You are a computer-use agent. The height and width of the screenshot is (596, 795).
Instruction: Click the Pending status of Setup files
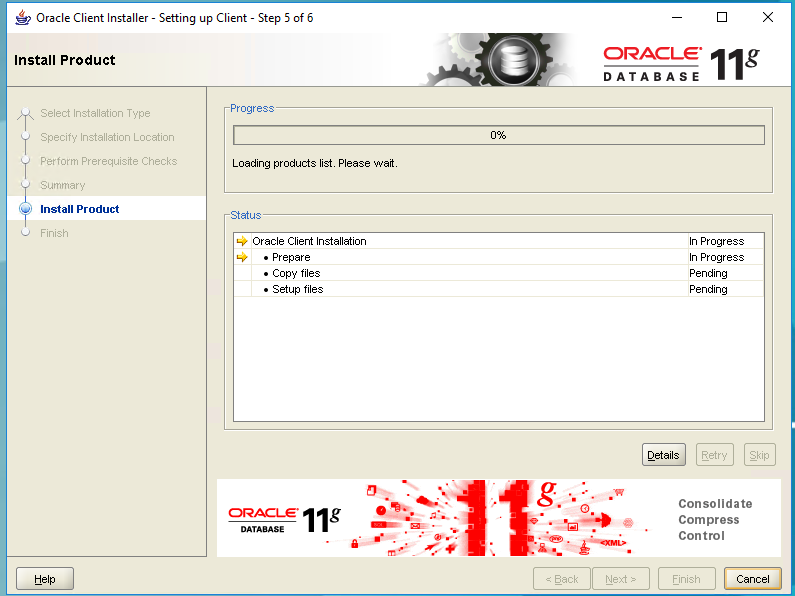tap(708, 289)
